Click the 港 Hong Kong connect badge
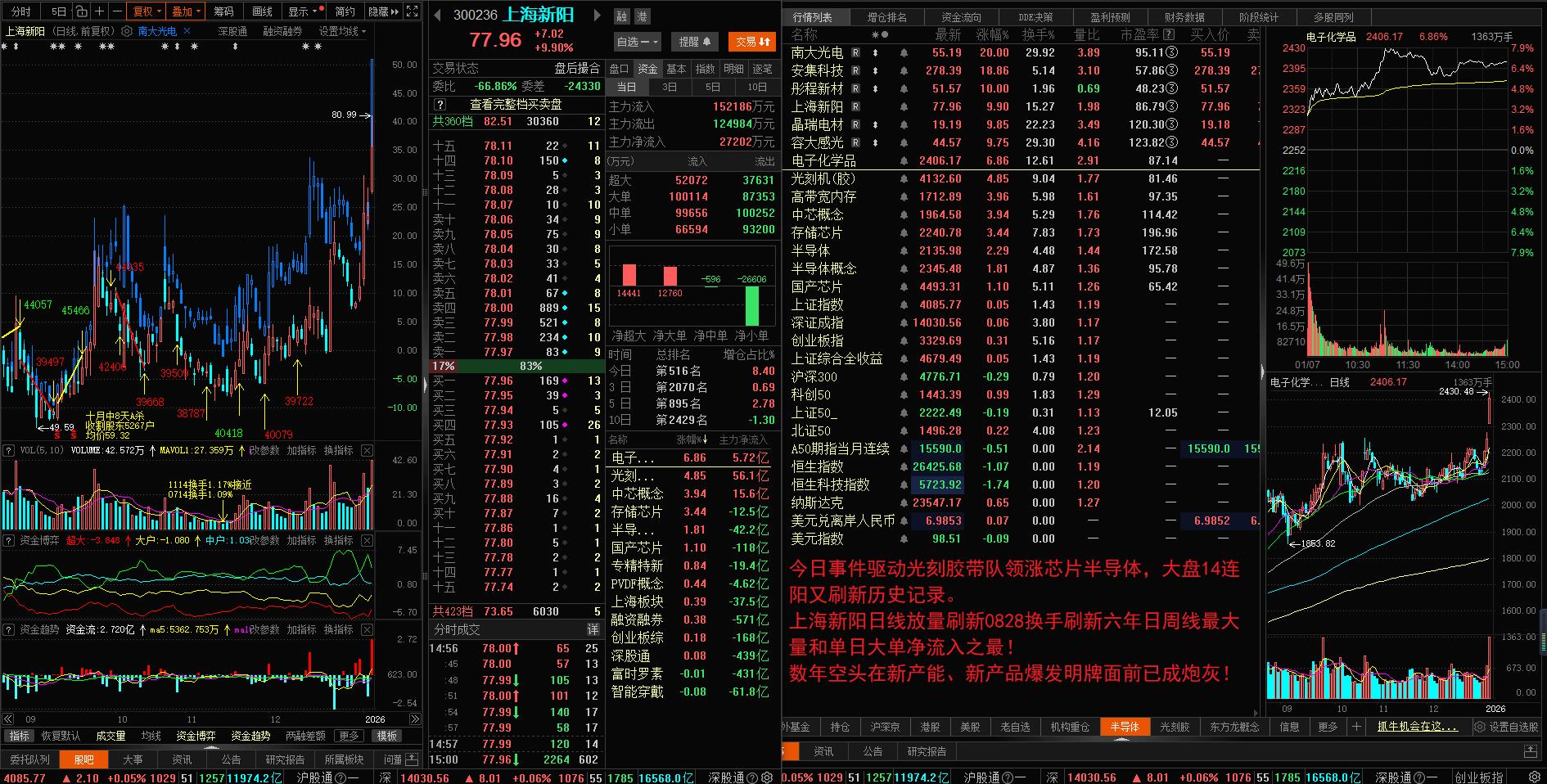This screenshot has width=1547, height=784. coord(642,16)
